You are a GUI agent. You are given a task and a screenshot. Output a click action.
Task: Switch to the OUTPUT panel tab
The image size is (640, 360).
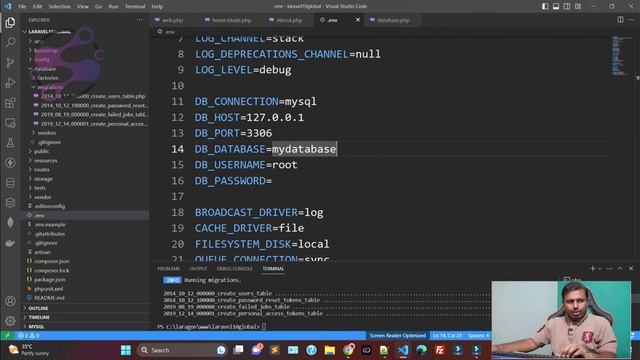point(198,269)
